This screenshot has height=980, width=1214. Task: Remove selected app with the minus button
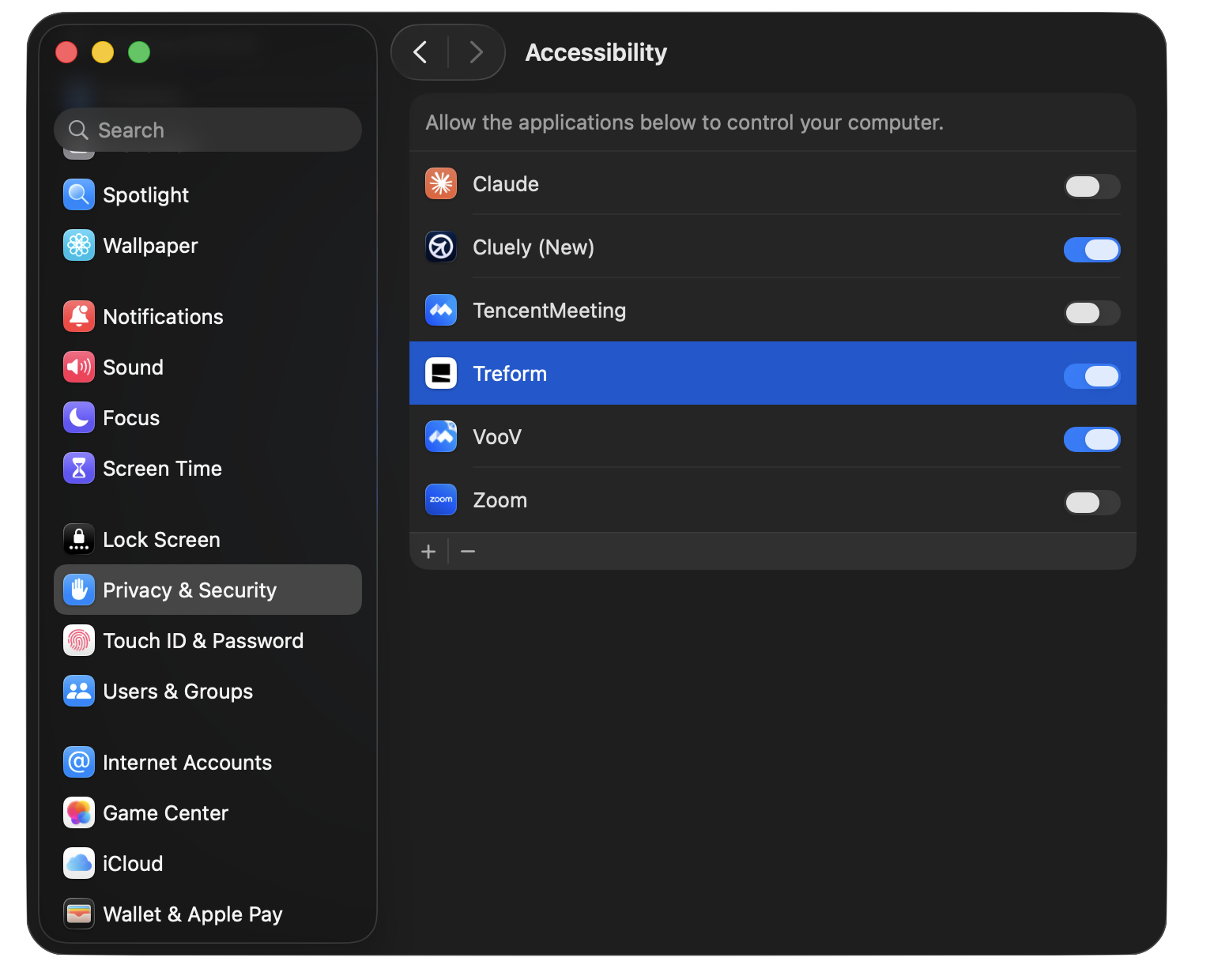[468, 552]
